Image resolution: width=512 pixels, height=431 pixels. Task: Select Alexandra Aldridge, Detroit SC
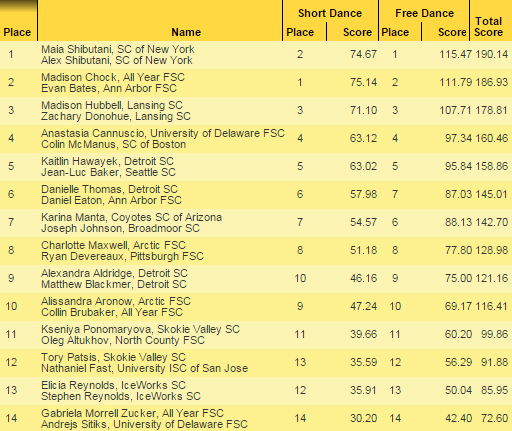114,273
